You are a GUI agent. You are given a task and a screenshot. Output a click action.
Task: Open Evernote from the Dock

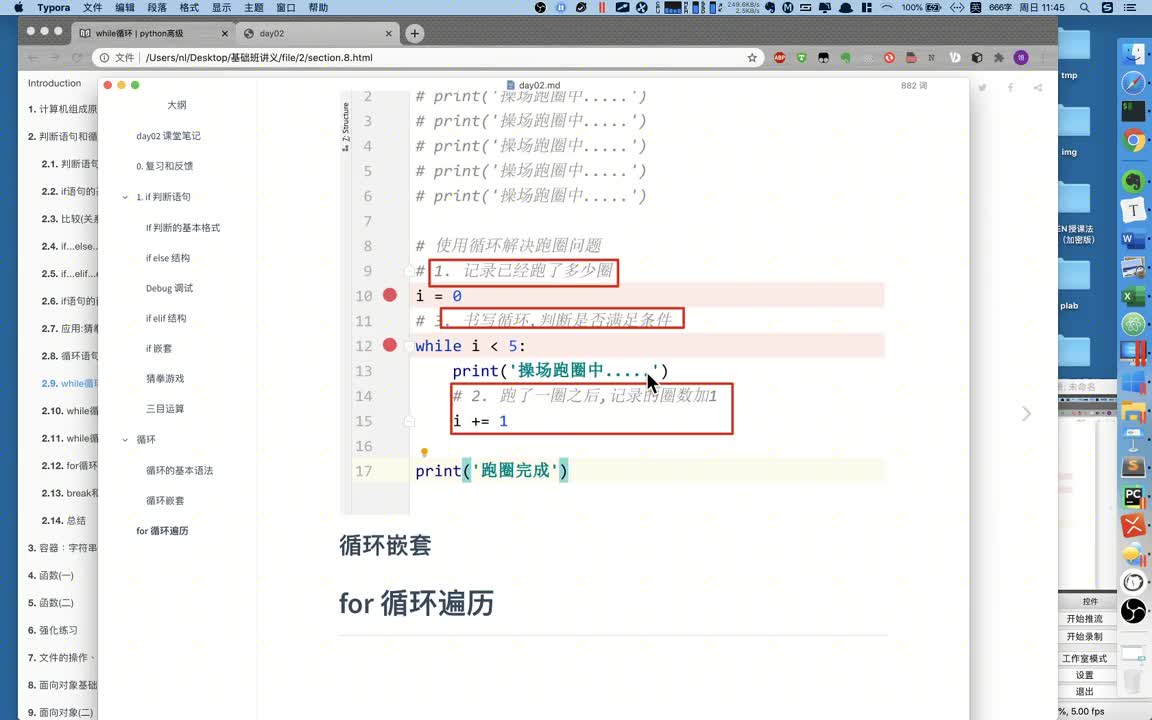(x=1134, y=181)
